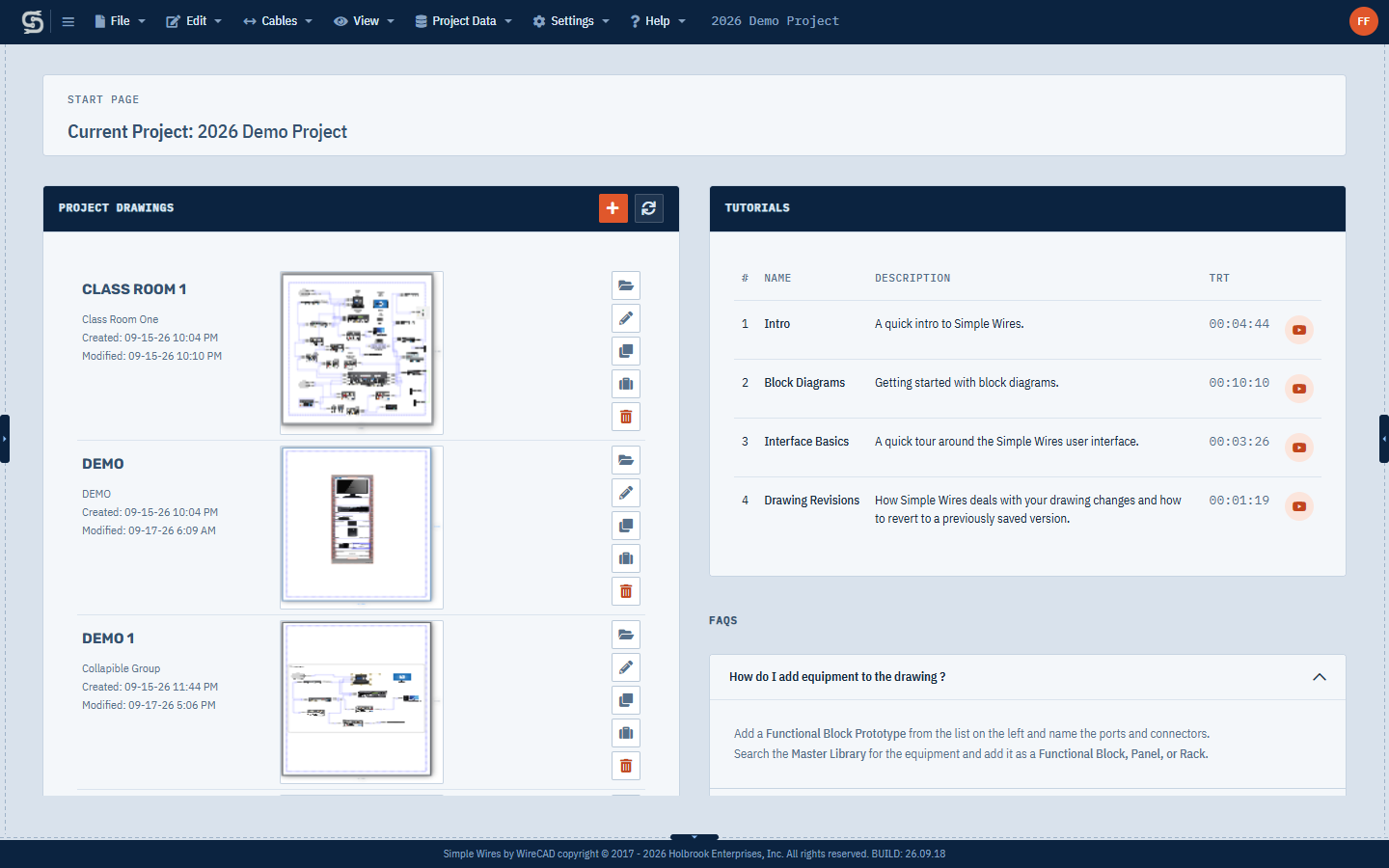Open the View menu
Image resolution: width=1389 pixels, height=868 pixels.
[x=364, y=21]
